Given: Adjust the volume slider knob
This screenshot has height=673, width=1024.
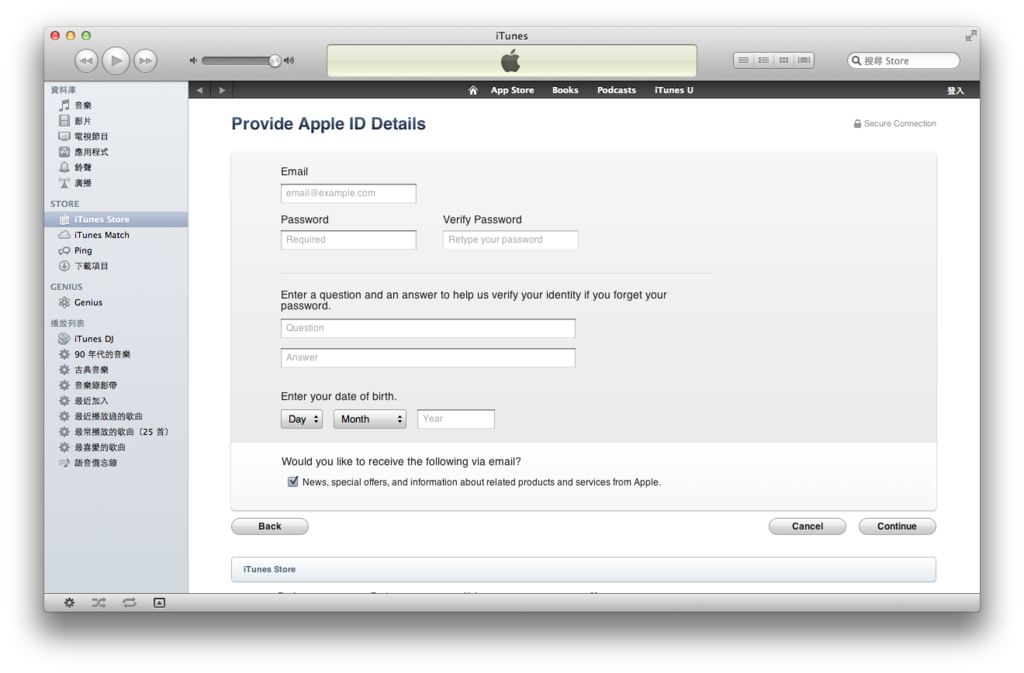Looking at the screenshot, I should (x=275, y=61).
